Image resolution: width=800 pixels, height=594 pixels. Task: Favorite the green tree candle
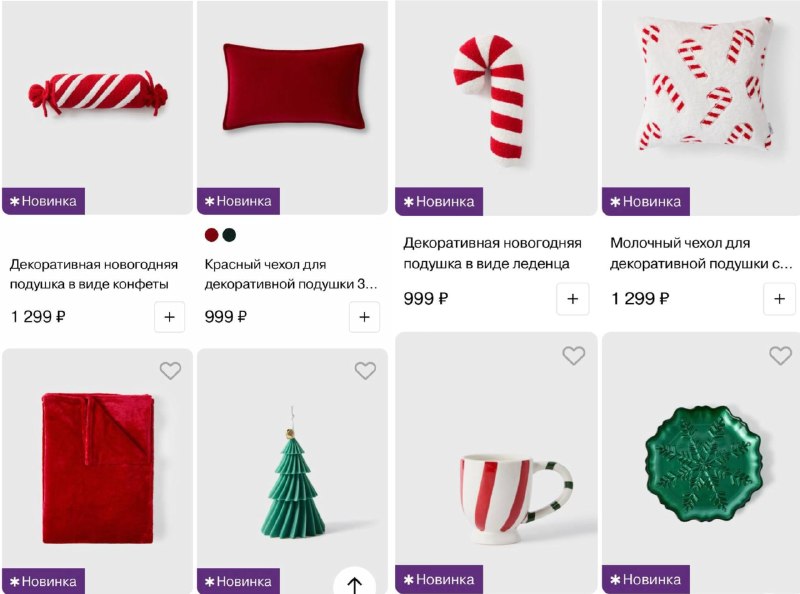point(365,370)
